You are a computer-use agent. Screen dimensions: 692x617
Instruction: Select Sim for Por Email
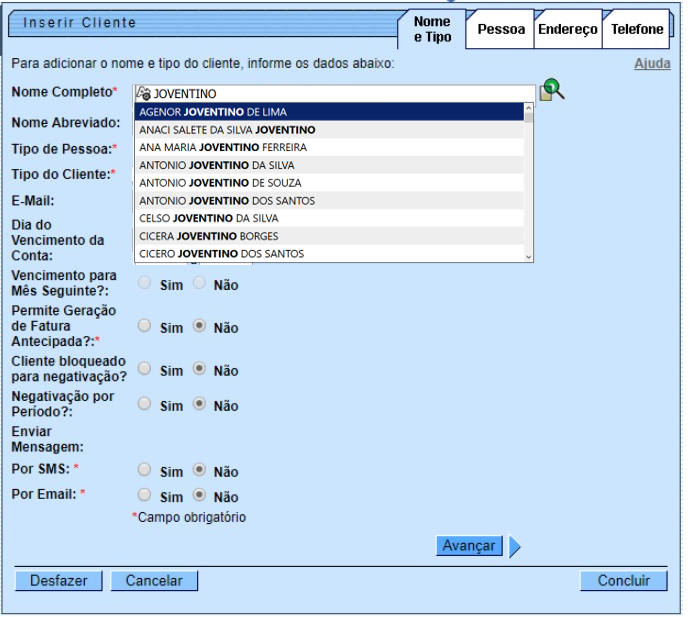coord(145,495)
